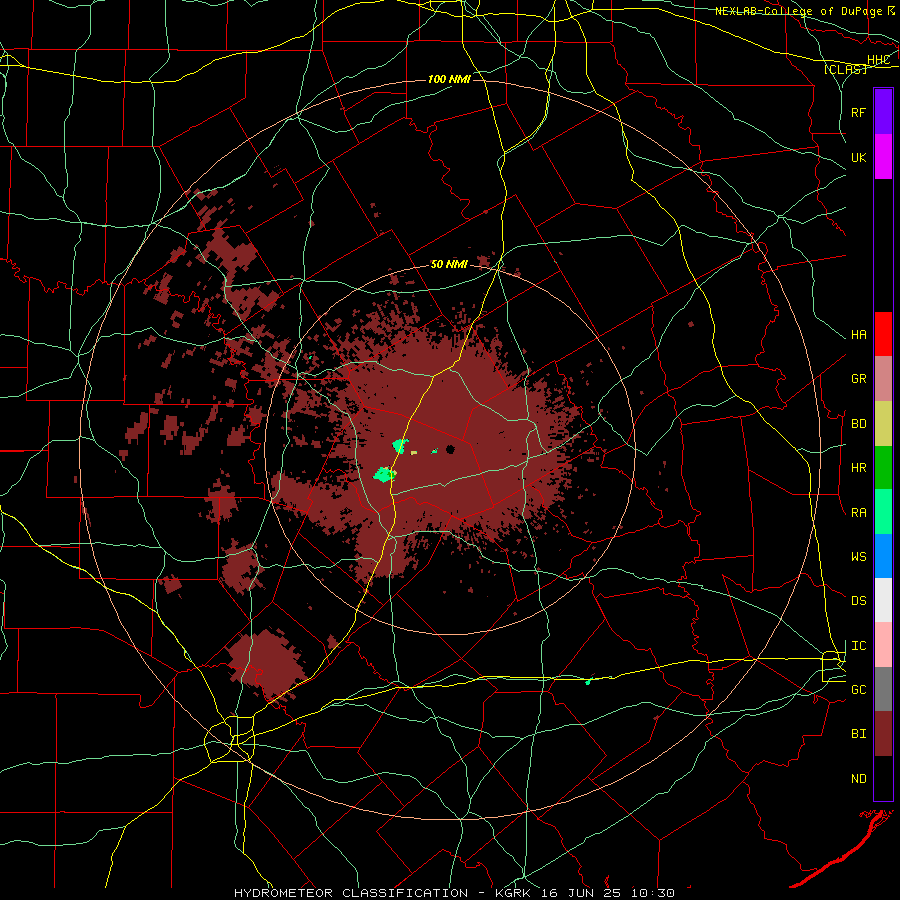Image resolution: width=900 pixels, height=900 pixels.
Task: Click the light green RA rain swatch
Action: click(x=883, y=512)
